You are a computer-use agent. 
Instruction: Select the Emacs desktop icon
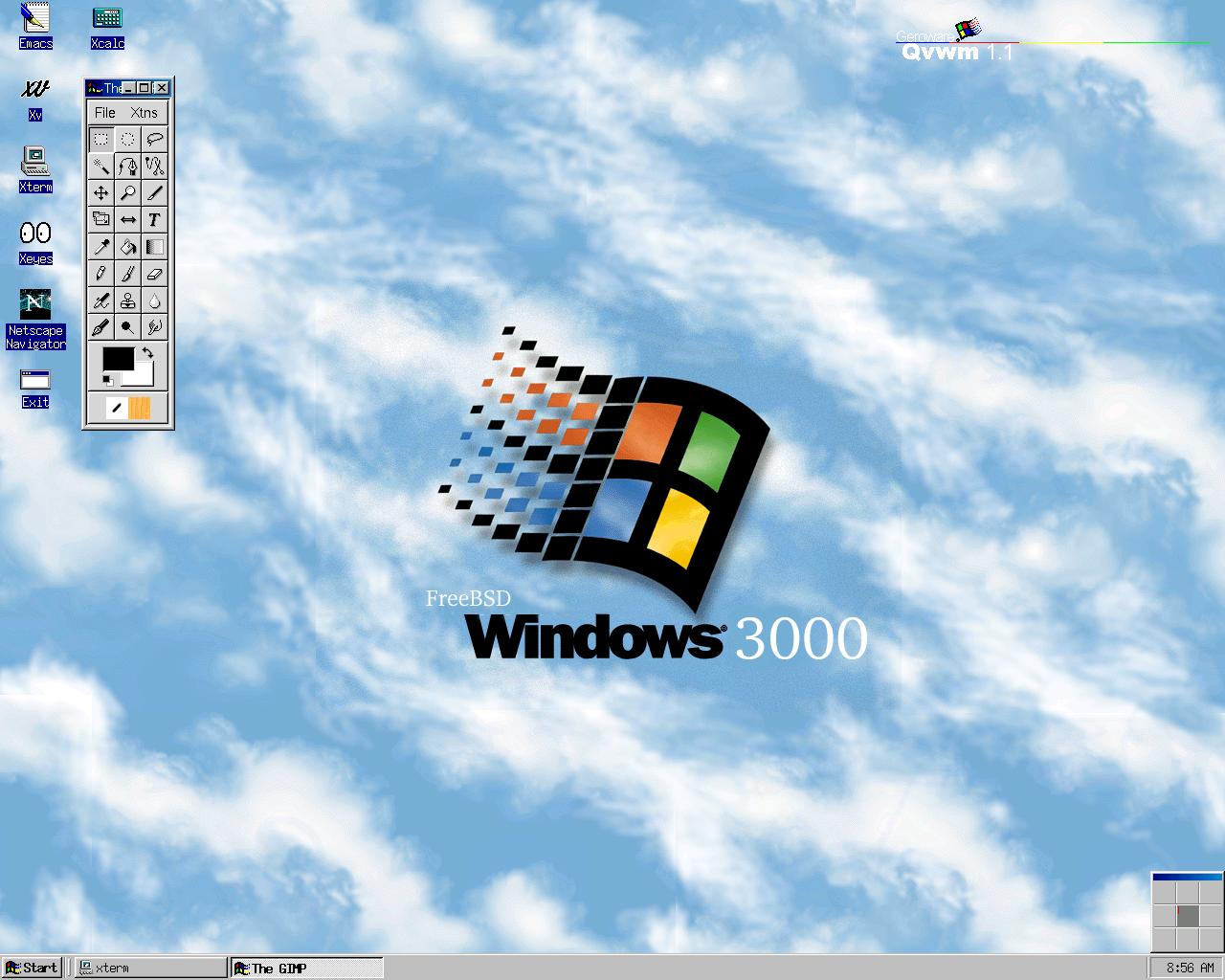point(35,26)
